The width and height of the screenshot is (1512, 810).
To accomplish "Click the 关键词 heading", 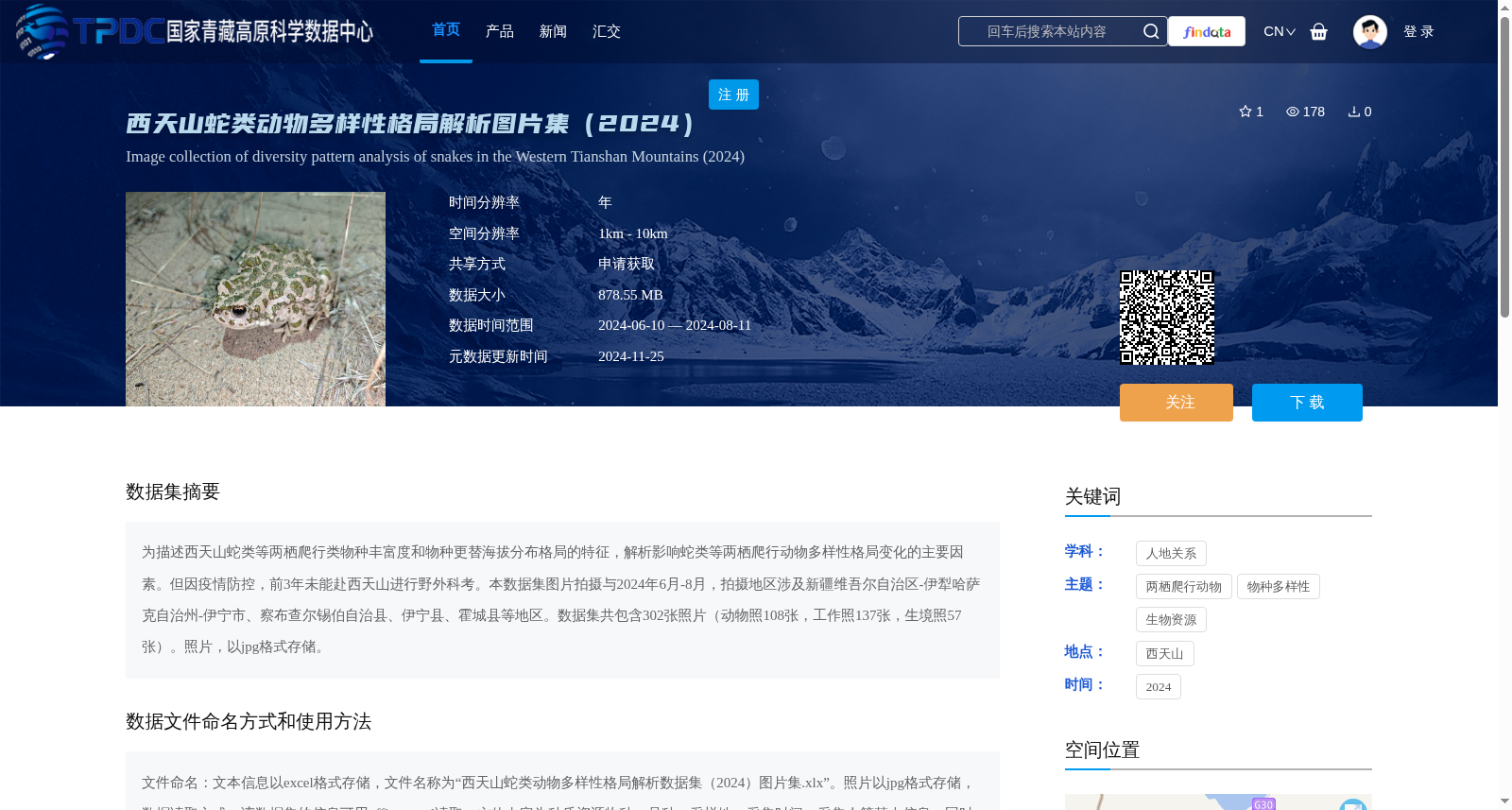I will [1093, 497].
